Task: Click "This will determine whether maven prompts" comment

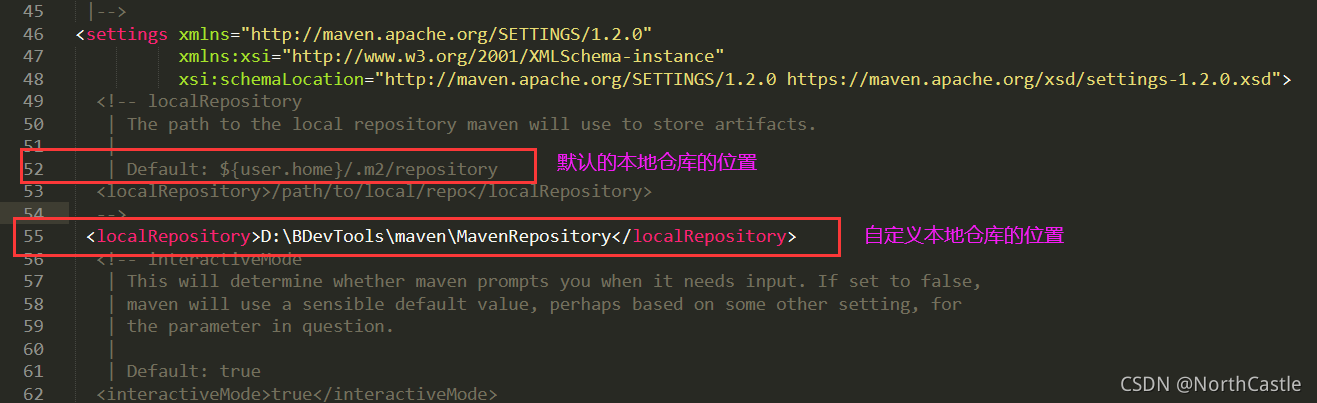Action: point(555,282)
